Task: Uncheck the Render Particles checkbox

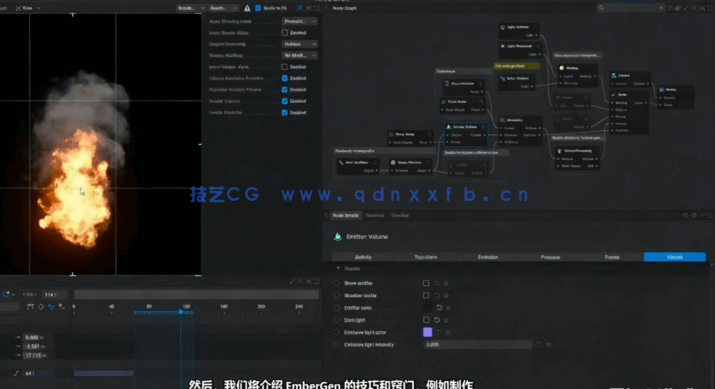Action: (285, 113)
